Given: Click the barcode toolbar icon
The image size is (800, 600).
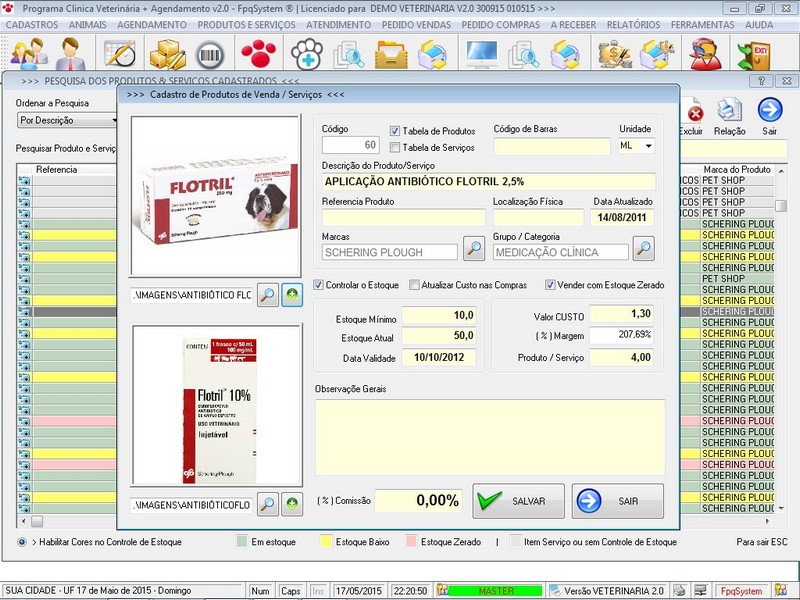Looking at the screenshot, I should click(210, 55).
